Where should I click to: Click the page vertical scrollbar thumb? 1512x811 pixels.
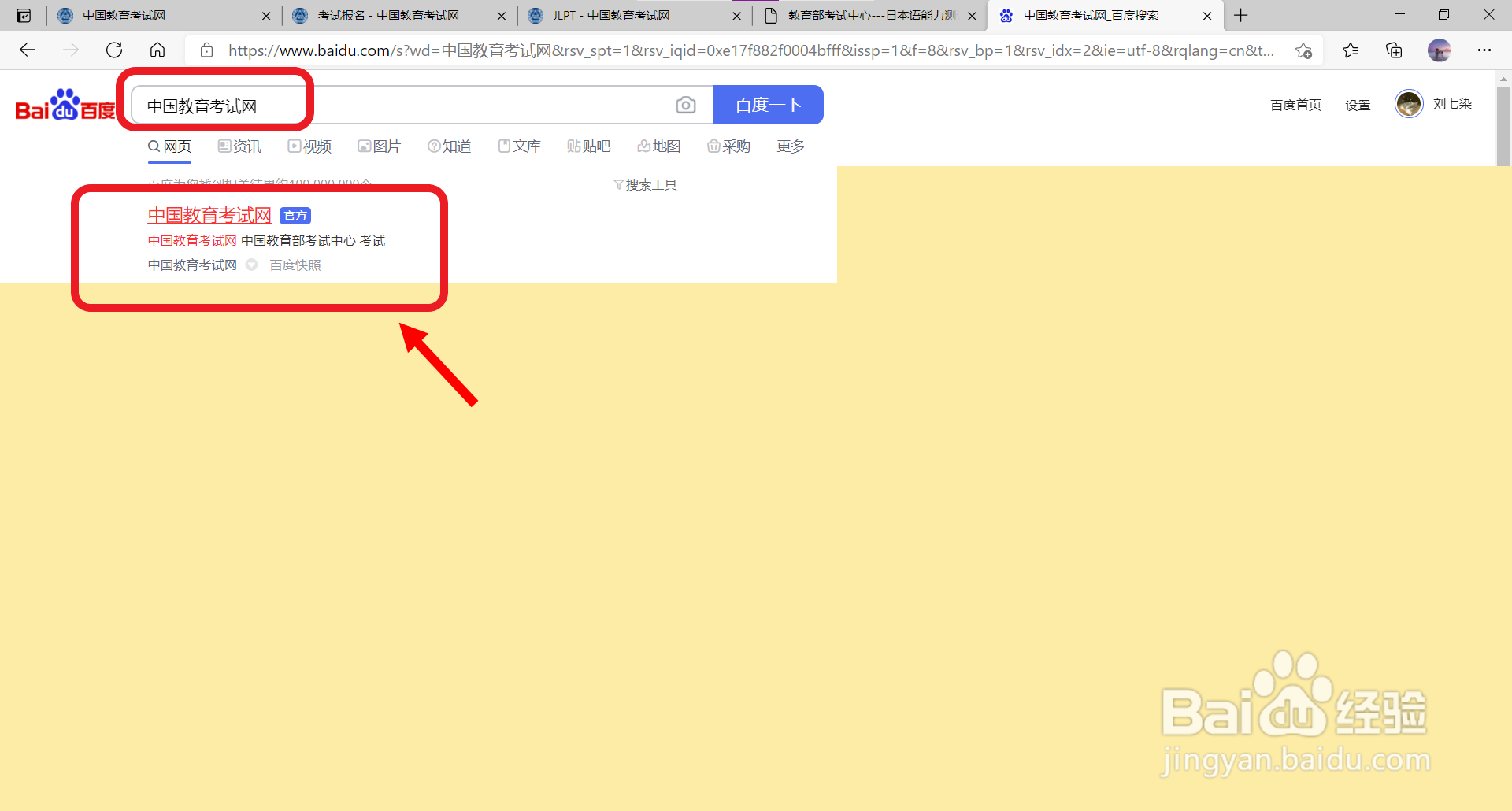(x=1504, y=126)
